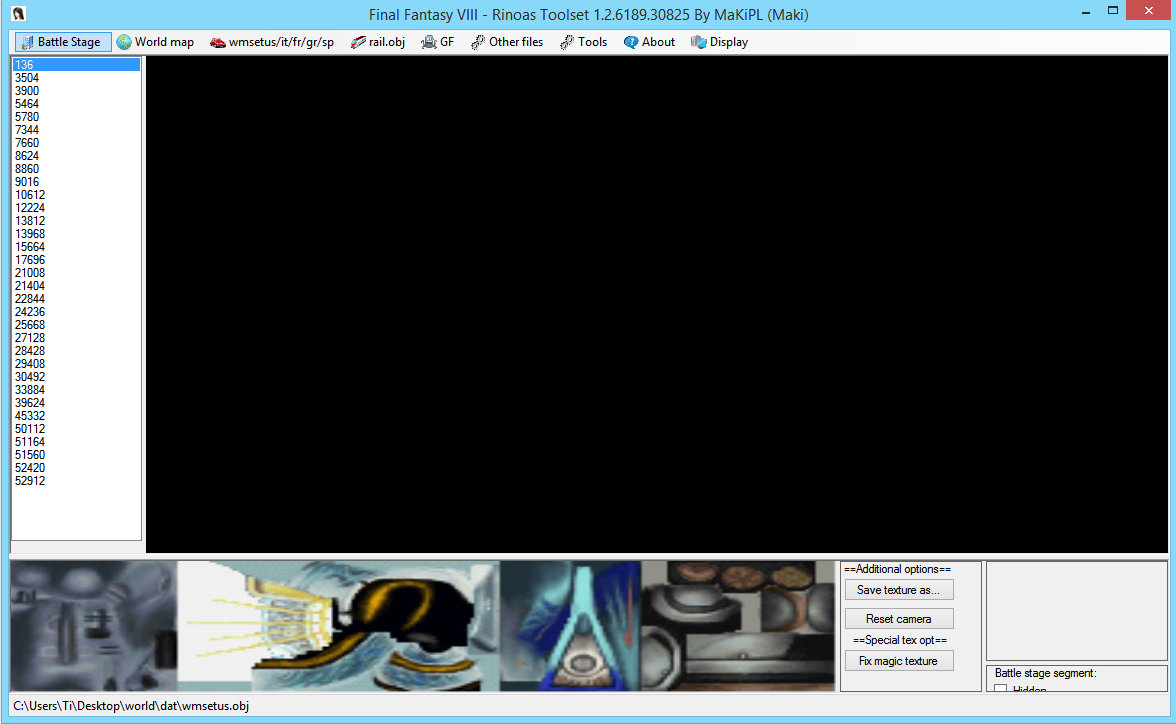
Task: Select the blue triangle eye texture thumbnail
Action: [571, 626]
